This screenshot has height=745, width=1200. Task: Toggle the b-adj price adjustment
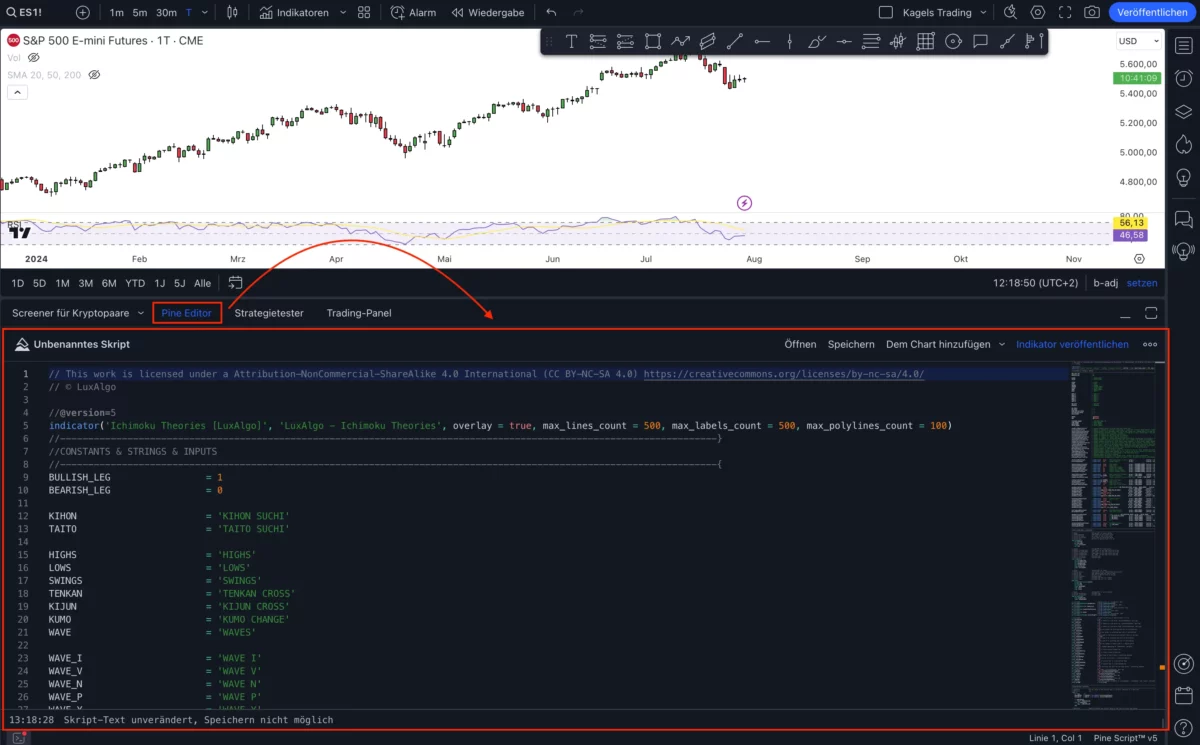(1105, 283)
